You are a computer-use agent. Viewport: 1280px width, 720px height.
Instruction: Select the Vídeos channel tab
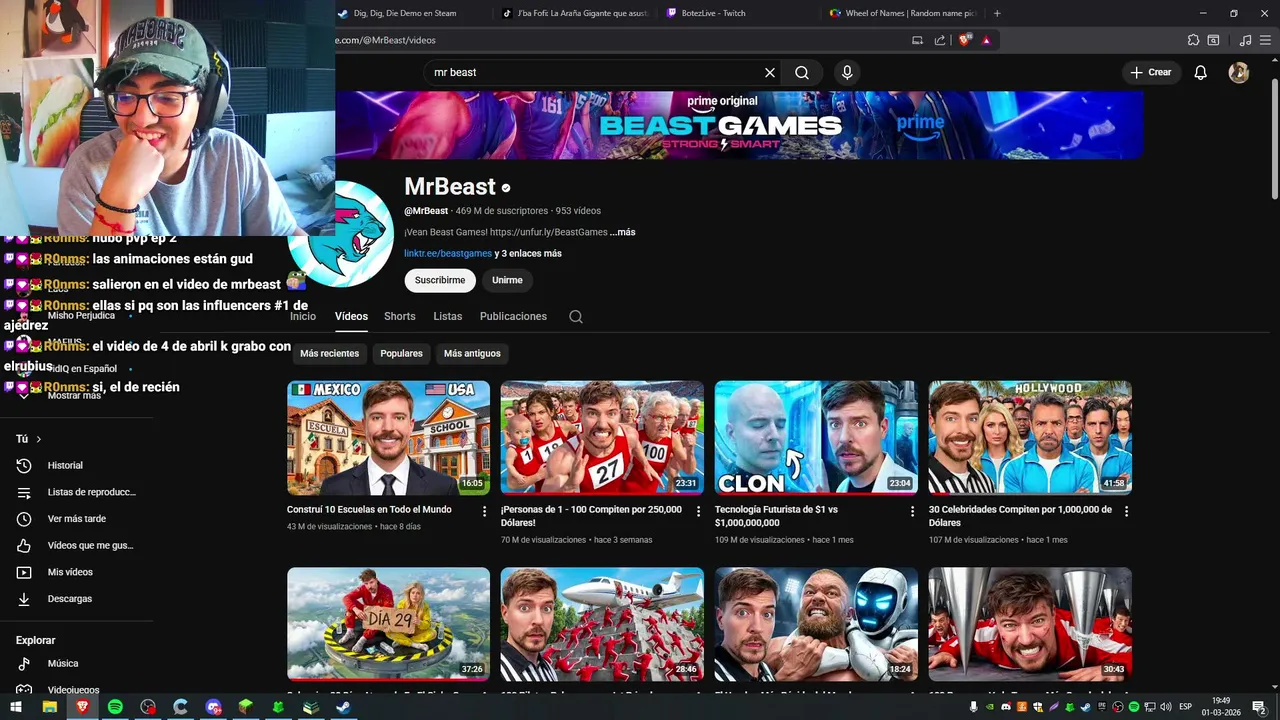[351, 316]
